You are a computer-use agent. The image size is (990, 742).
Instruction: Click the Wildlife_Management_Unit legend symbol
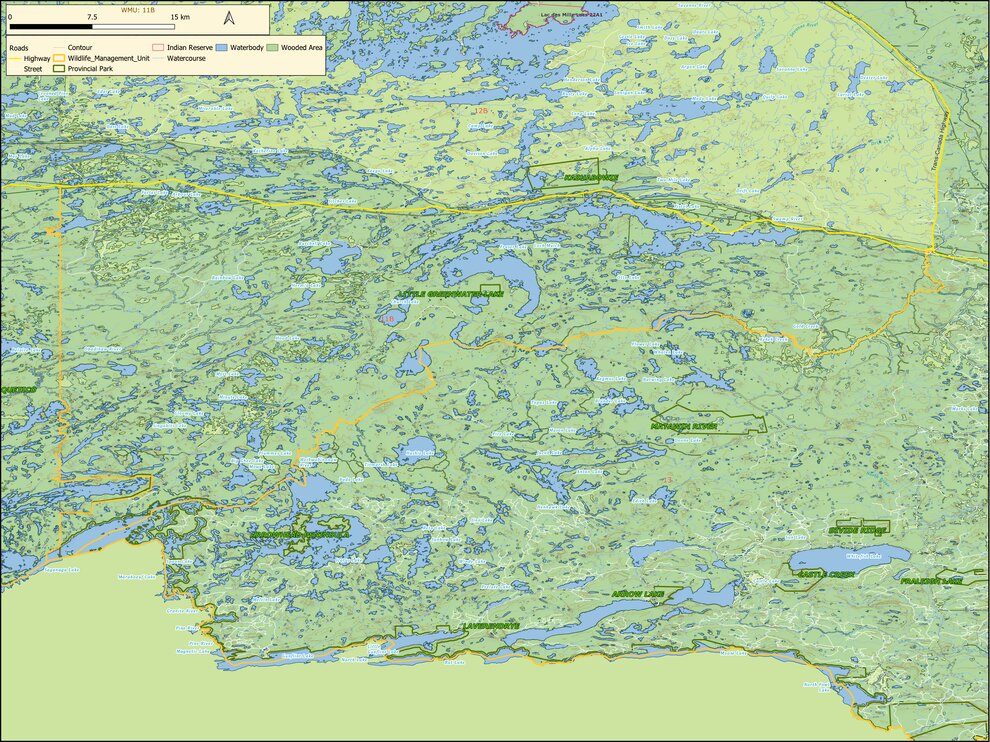[57, 59]
